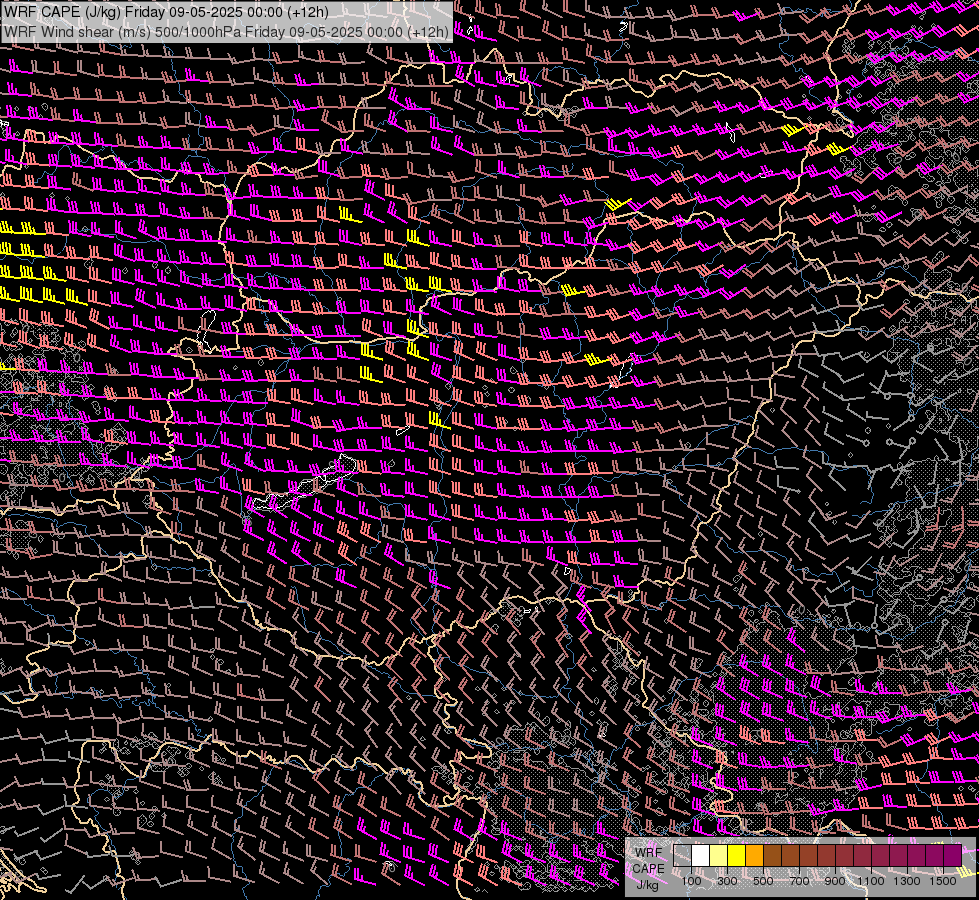Image resolution: width=979 pixels, height=900 pixels.
Task: Click the orange CAPE legend swatch
Action: [754, 855]
